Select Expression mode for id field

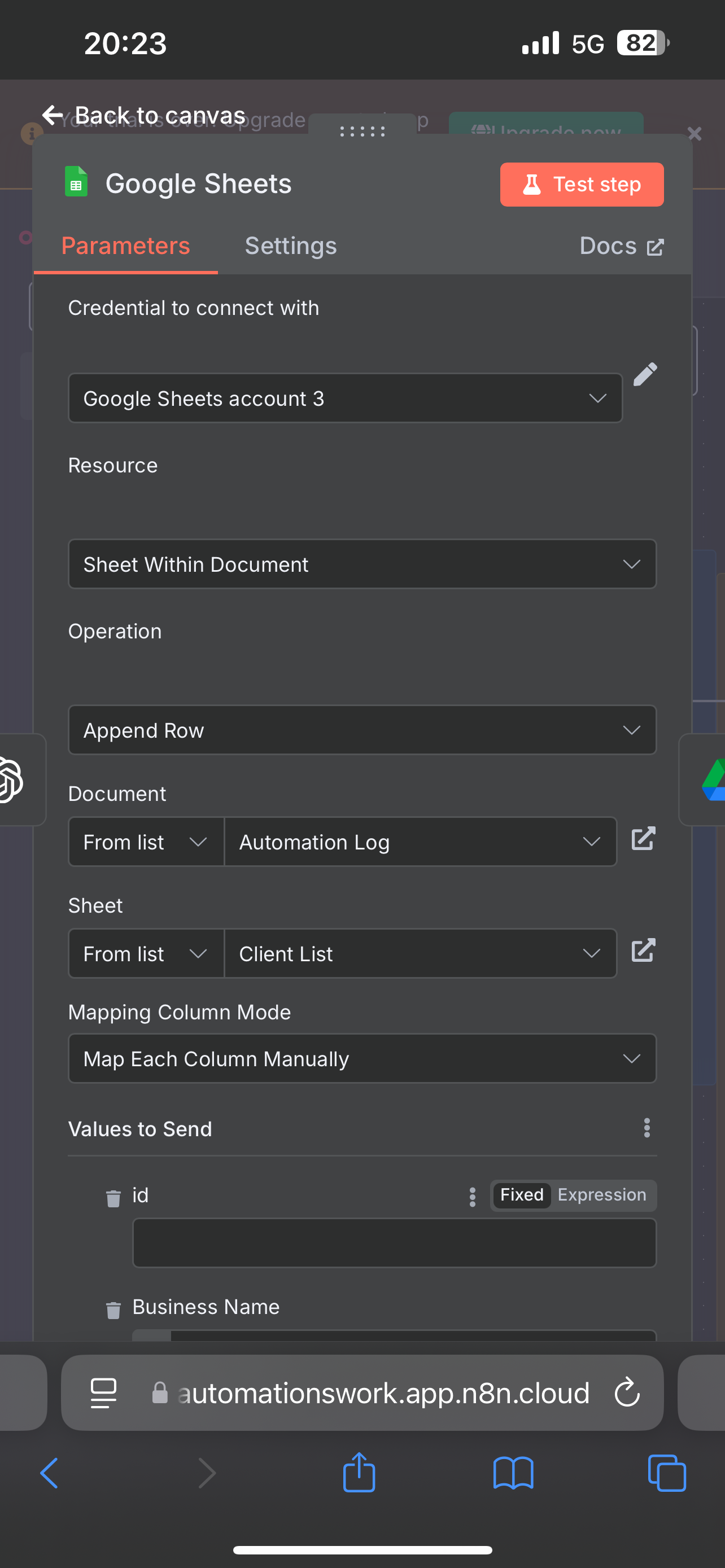(x=601, y=1195)
